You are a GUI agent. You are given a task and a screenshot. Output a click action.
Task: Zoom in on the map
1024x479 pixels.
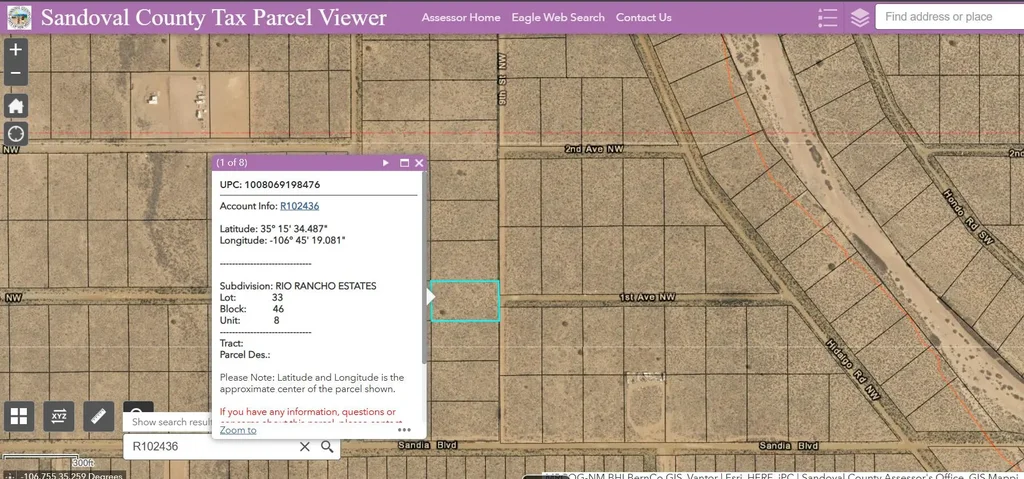pos(16,49)
